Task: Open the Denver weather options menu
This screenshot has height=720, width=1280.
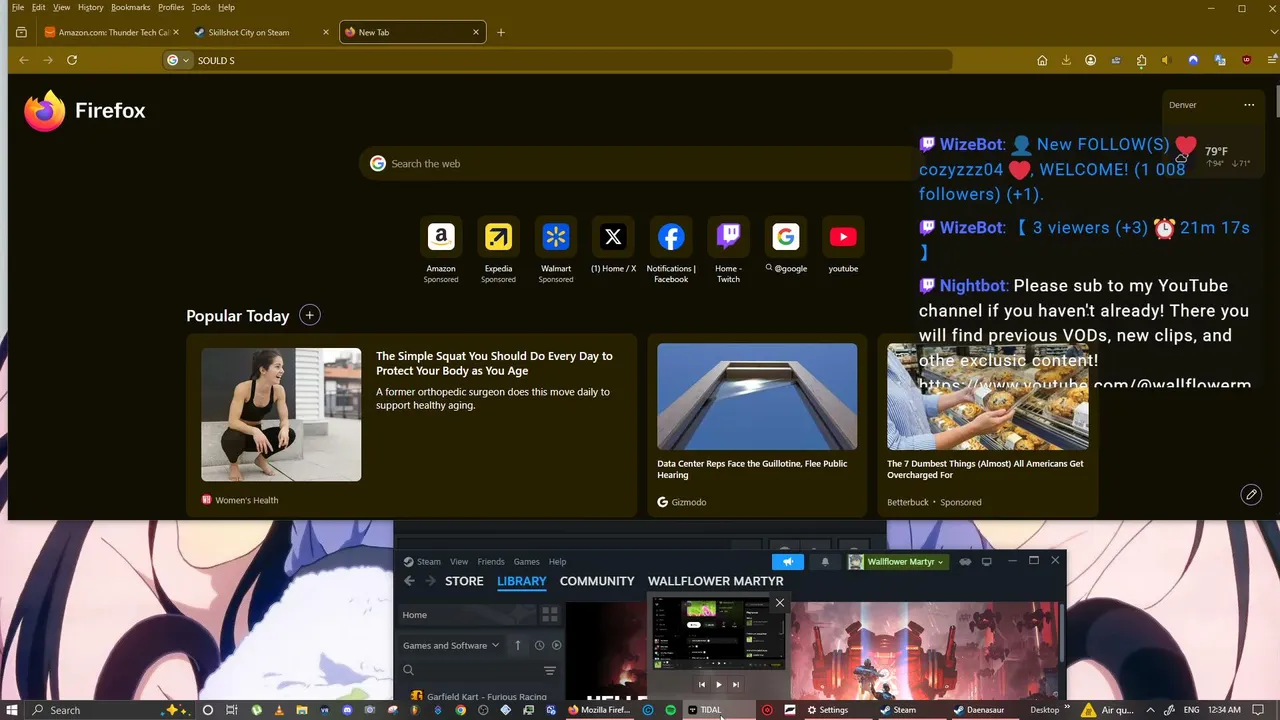Action: [x=1249, y=104]
